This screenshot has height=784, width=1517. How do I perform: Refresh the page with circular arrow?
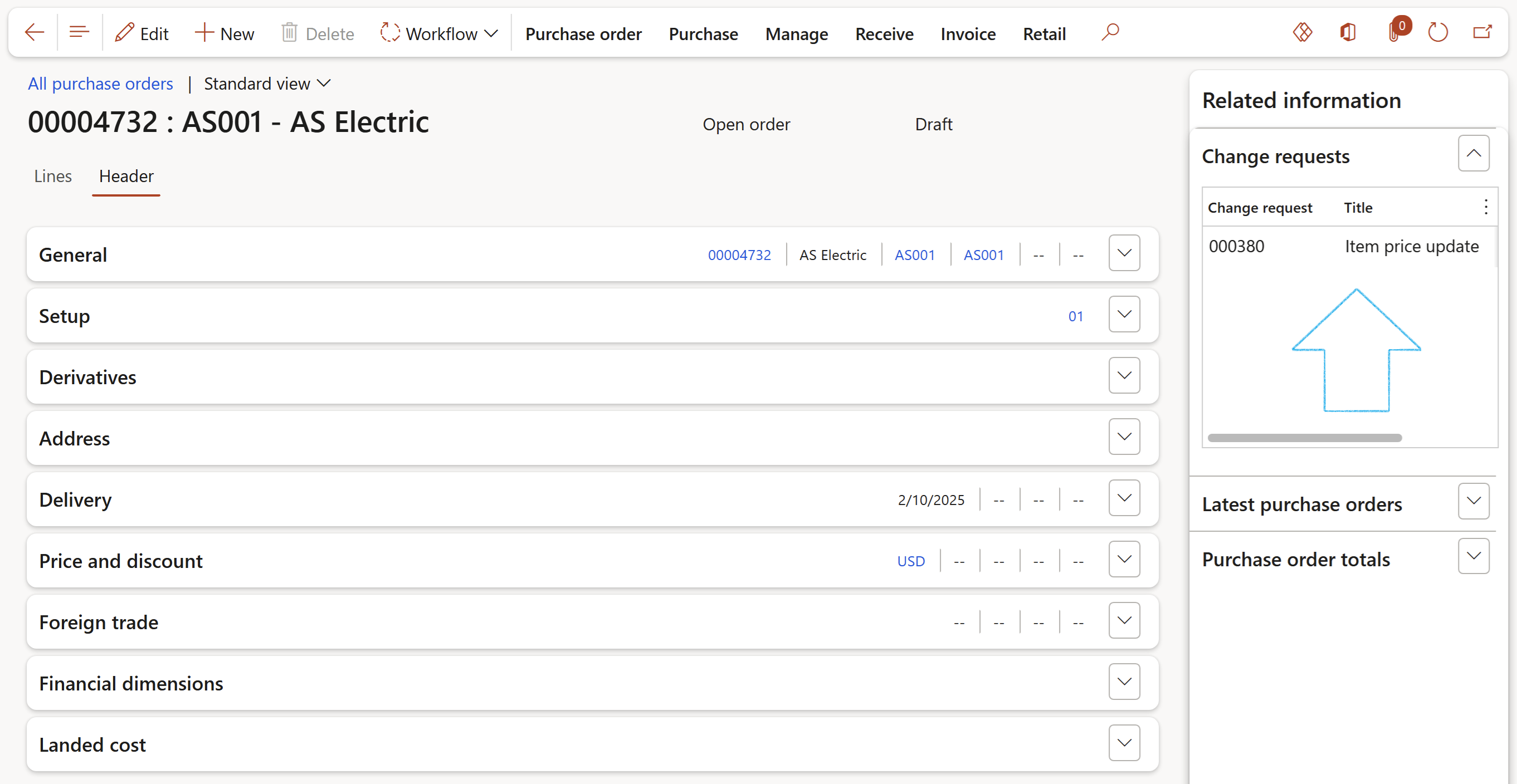(x=1437, y=32)
